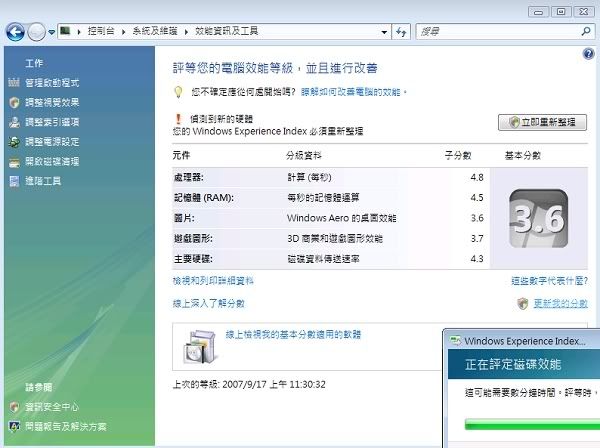Open help with the blue question mark

pyautogui.click(x=589, y=54)
